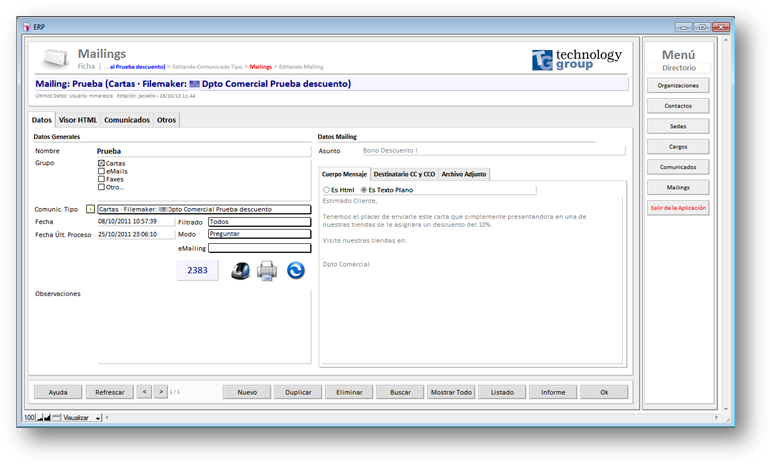This screenshot has width=771, height=464.
Task: Check the Faxes group checkbox
Action: [x=102, y=179]
